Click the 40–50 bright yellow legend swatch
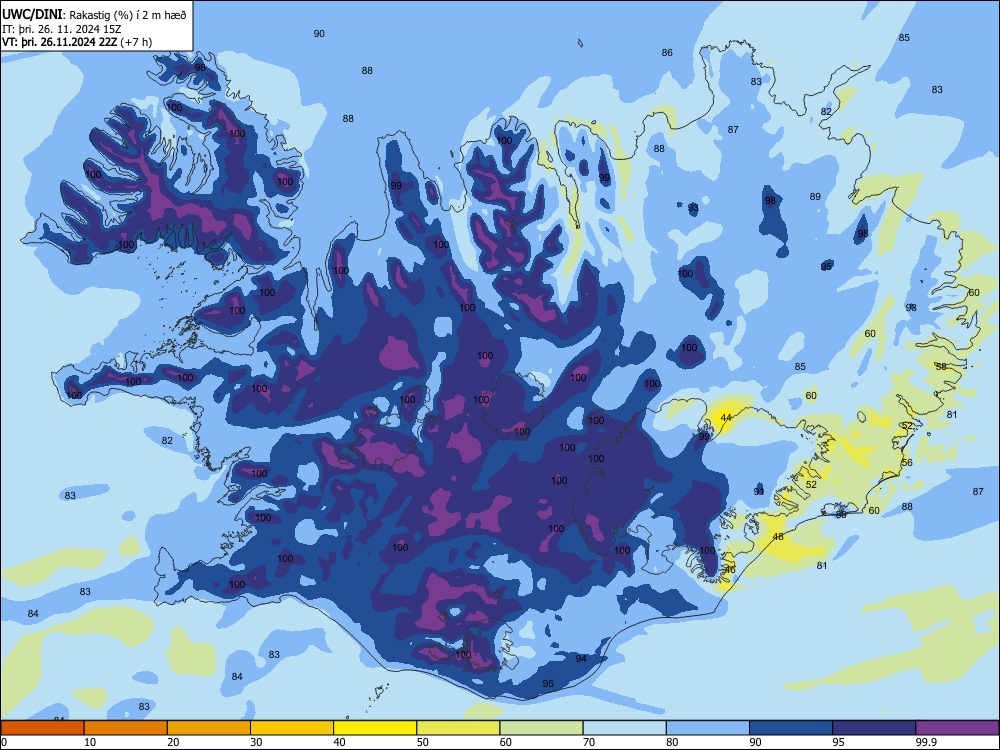 [x=375, y=728]
